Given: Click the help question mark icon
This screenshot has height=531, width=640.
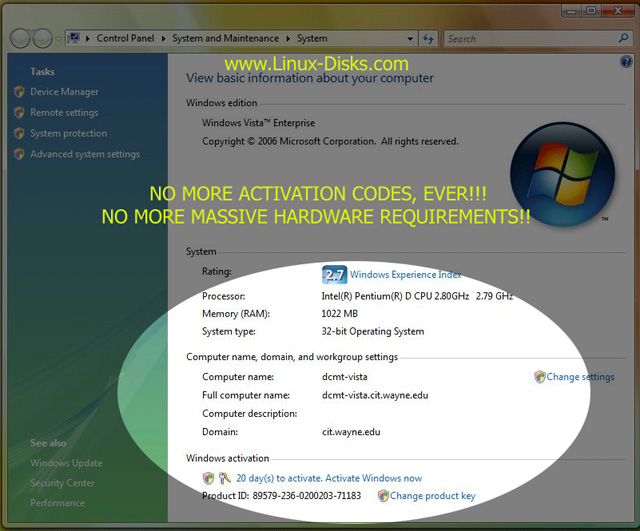Looking at the screenshot, I should coord(626,62).
